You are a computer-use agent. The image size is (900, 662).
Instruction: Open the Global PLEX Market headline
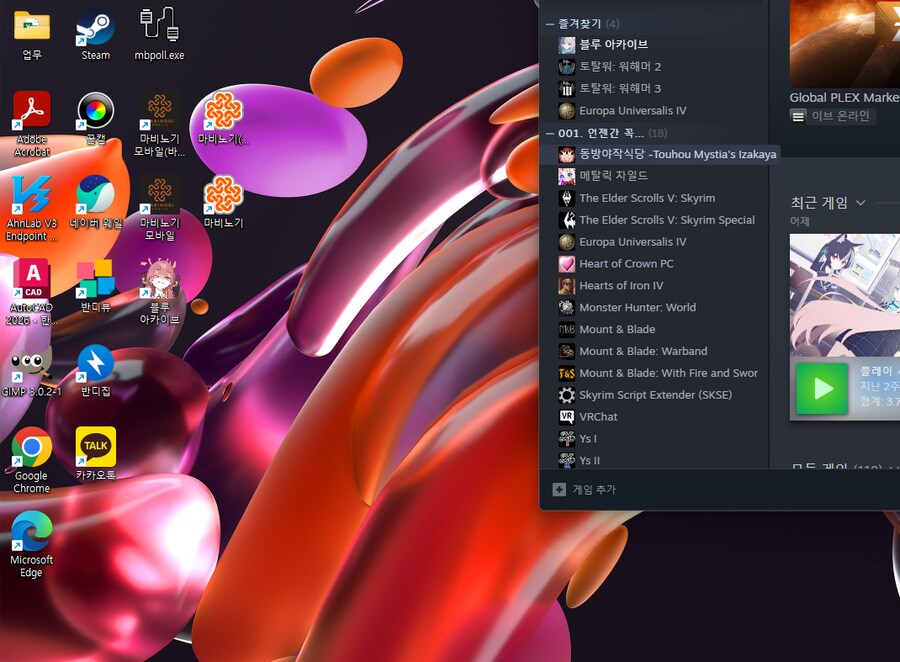845,98
